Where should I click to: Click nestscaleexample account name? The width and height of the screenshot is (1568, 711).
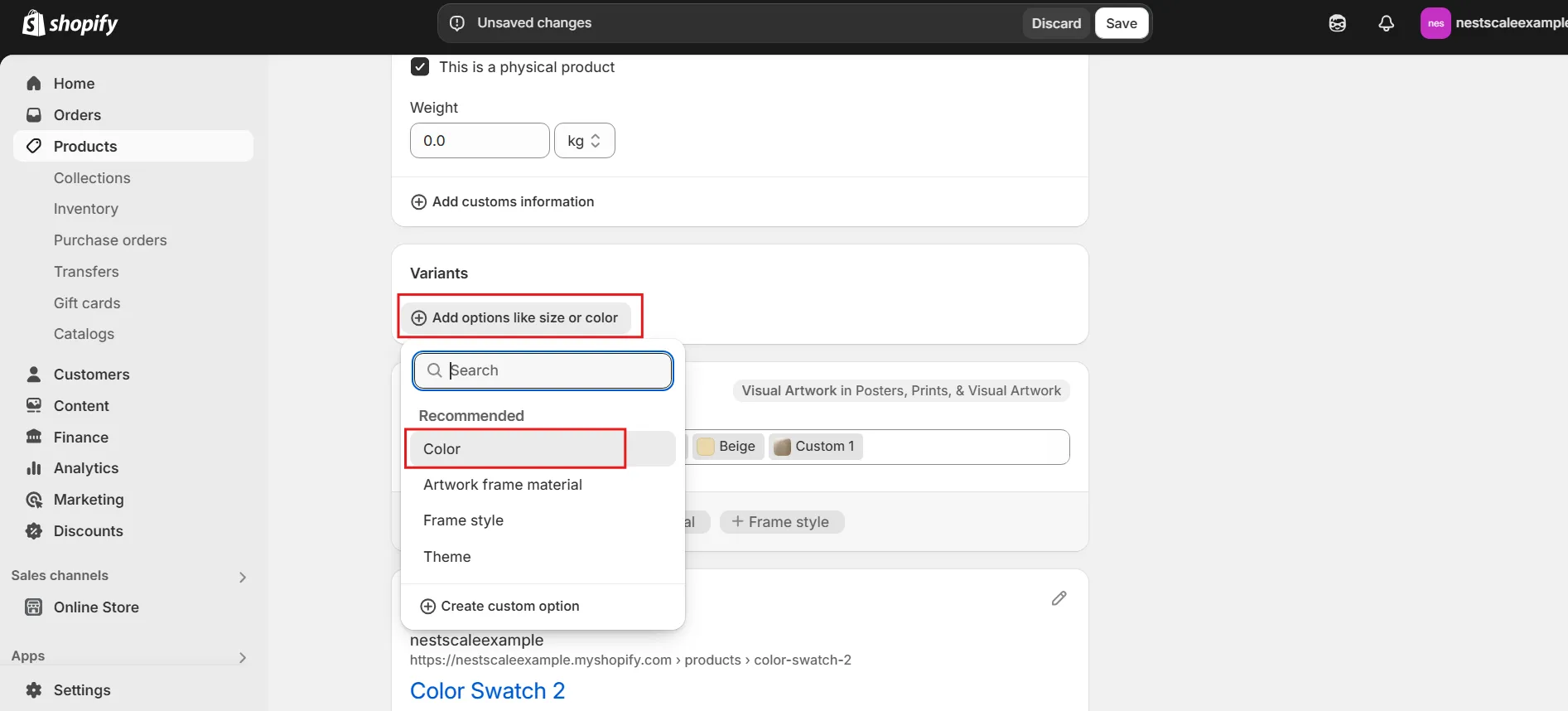point(1511,23)
